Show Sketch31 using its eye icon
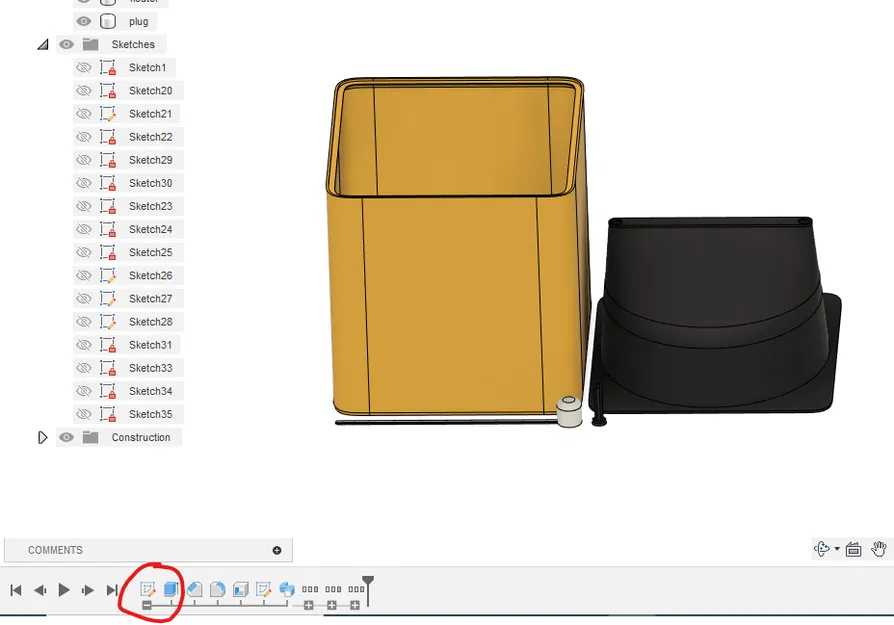Image resolution: width=894 pixels, height=625 pixels. [x=84, y=345]
